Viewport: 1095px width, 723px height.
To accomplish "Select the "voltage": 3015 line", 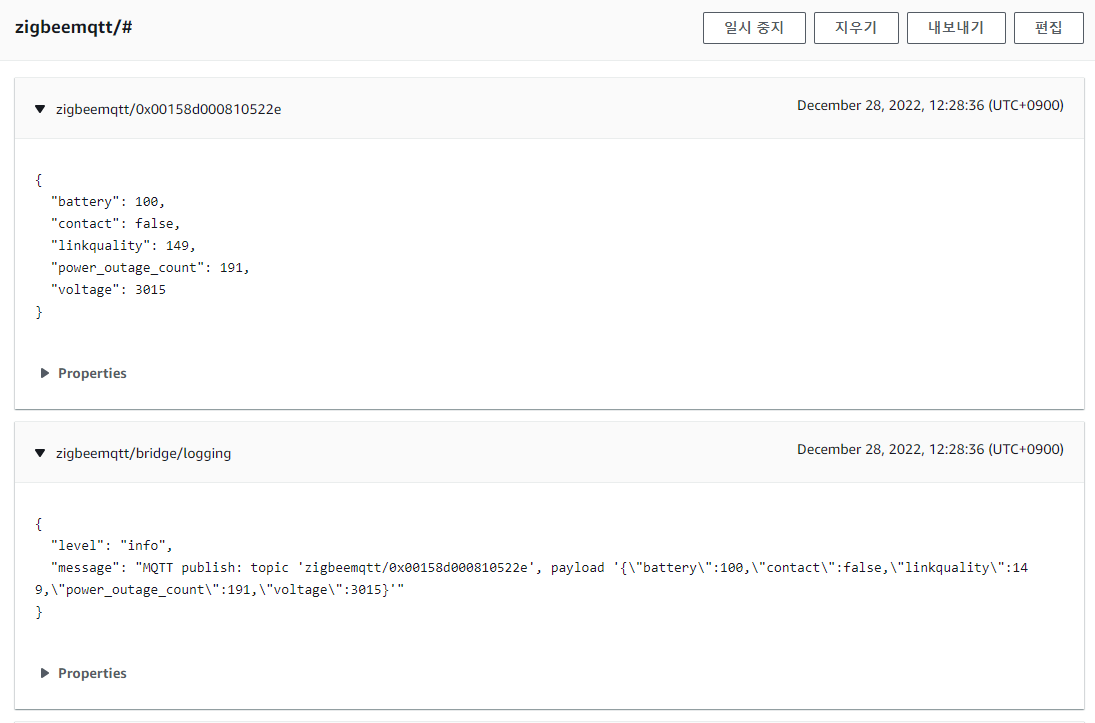I will click(108, 289).
